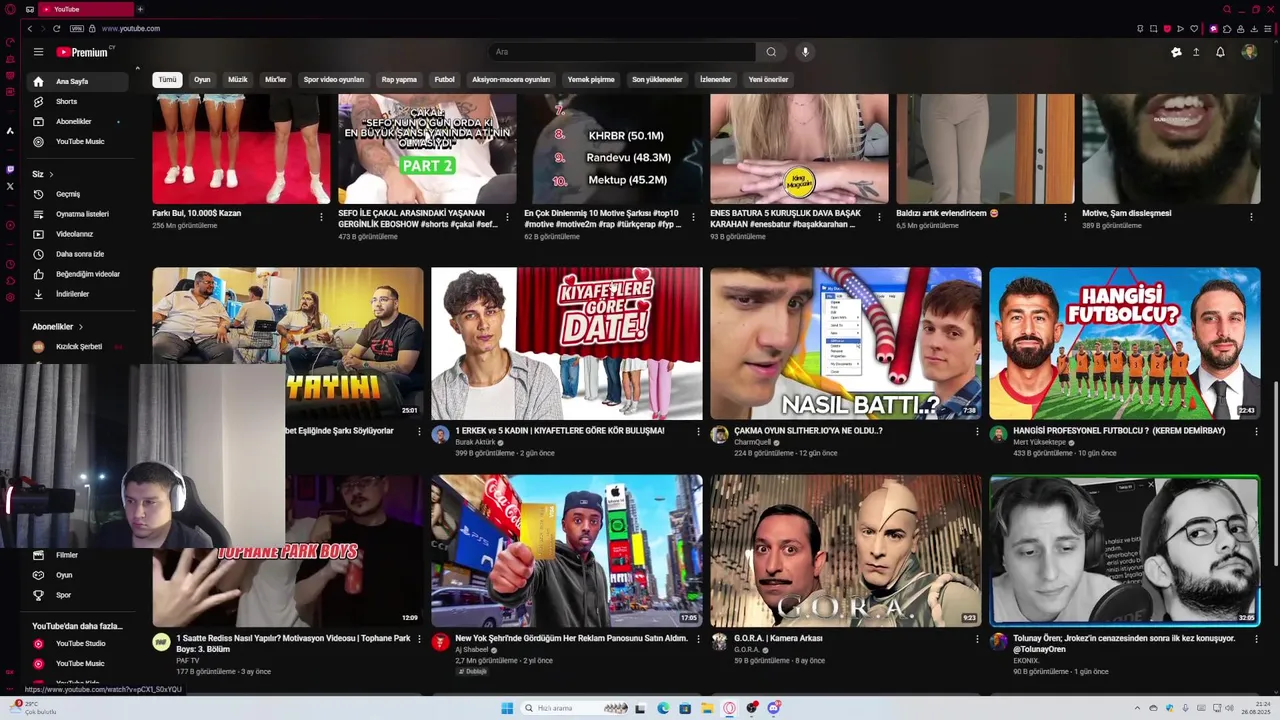This screenshot has width=1280, height=720.
Task: Open Microsoft Edge from taskbar
Action: pos(663,708)
